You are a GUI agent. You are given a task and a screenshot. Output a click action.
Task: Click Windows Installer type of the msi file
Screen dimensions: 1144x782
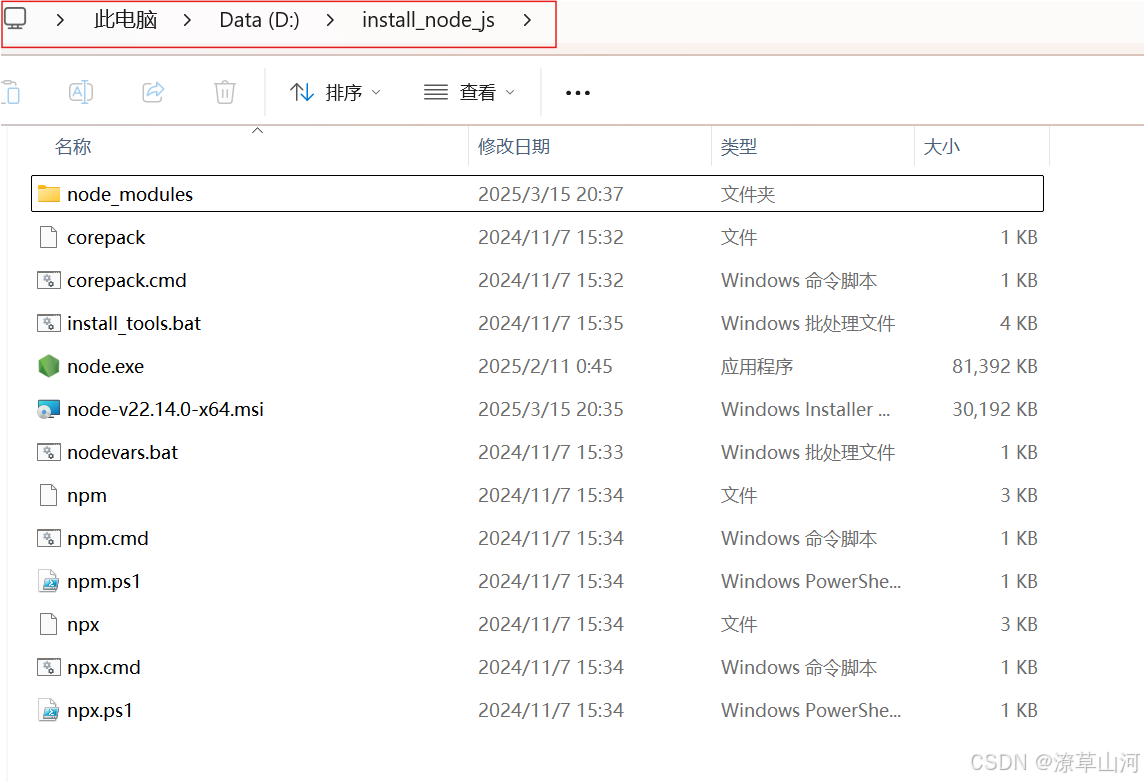coord(805,410)
